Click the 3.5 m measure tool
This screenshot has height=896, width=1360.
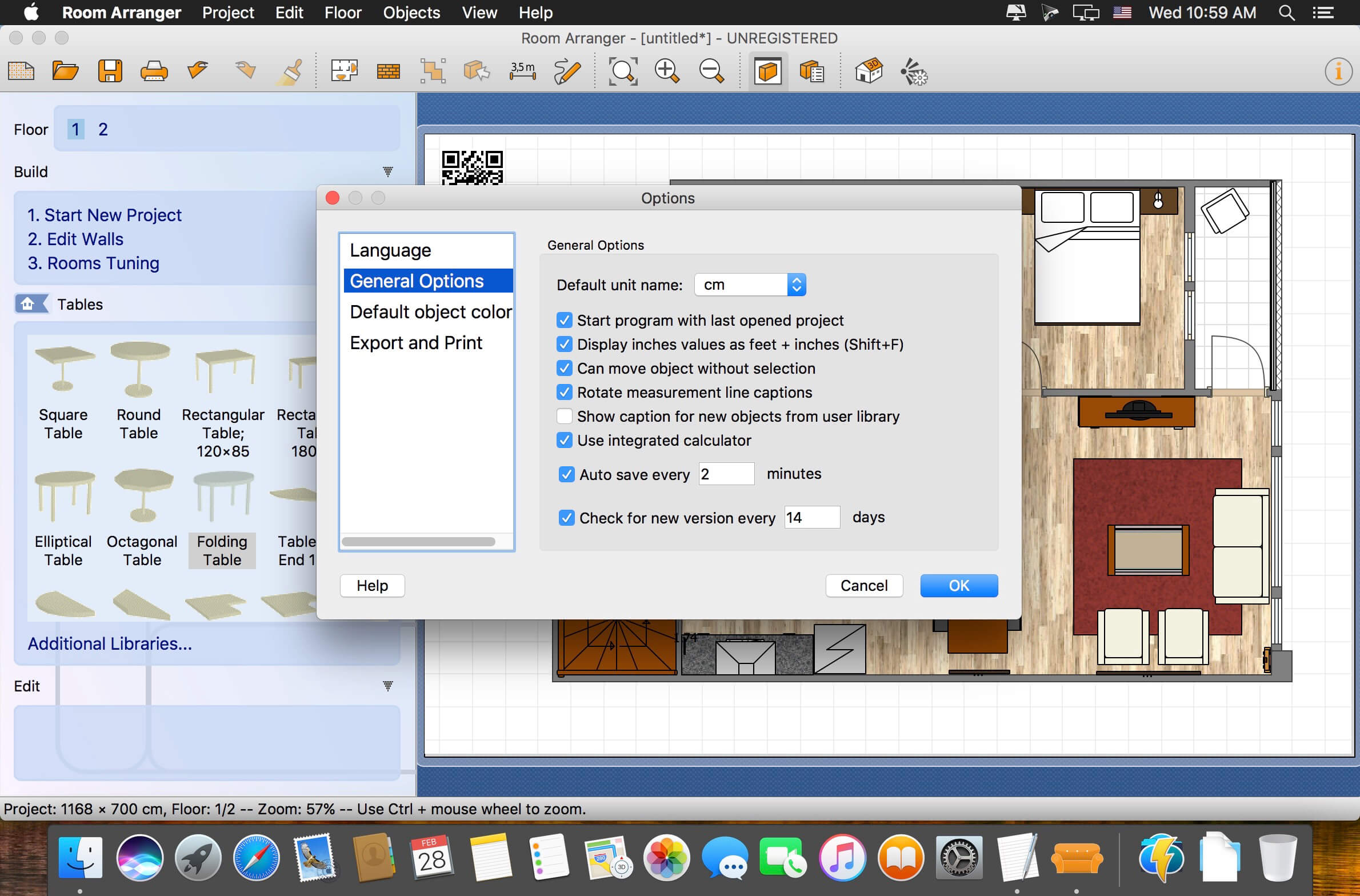tap(522, 71)
